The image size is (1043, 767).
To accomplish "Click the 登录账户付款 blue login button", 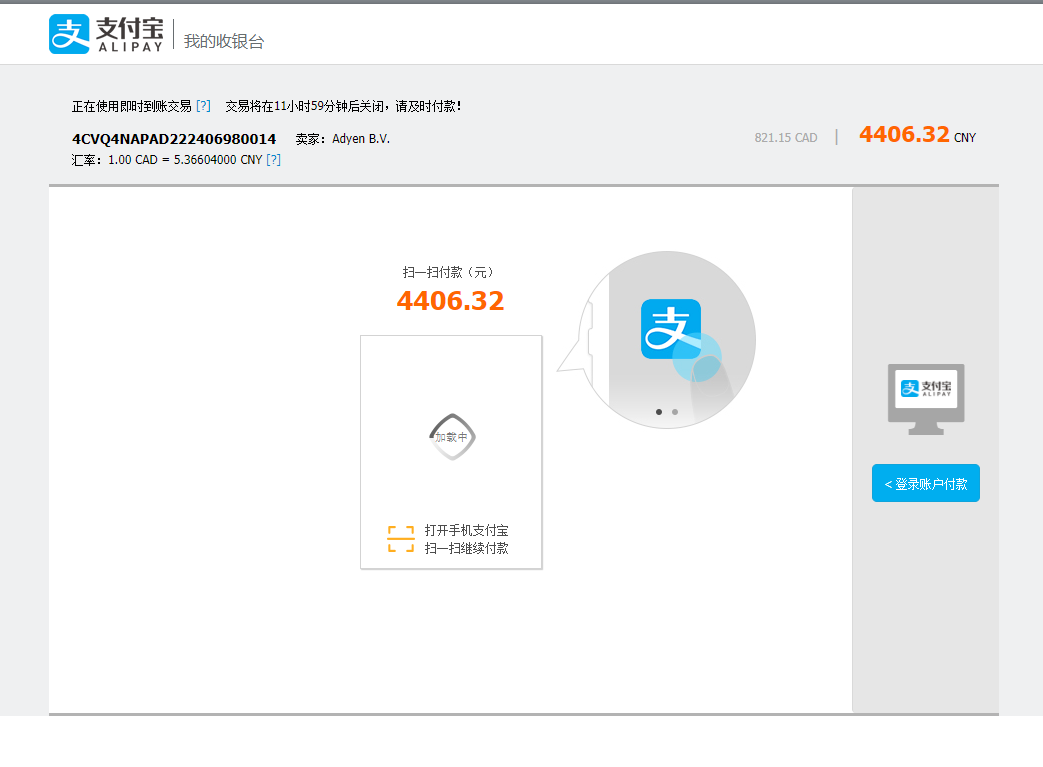I will (925, 483).
